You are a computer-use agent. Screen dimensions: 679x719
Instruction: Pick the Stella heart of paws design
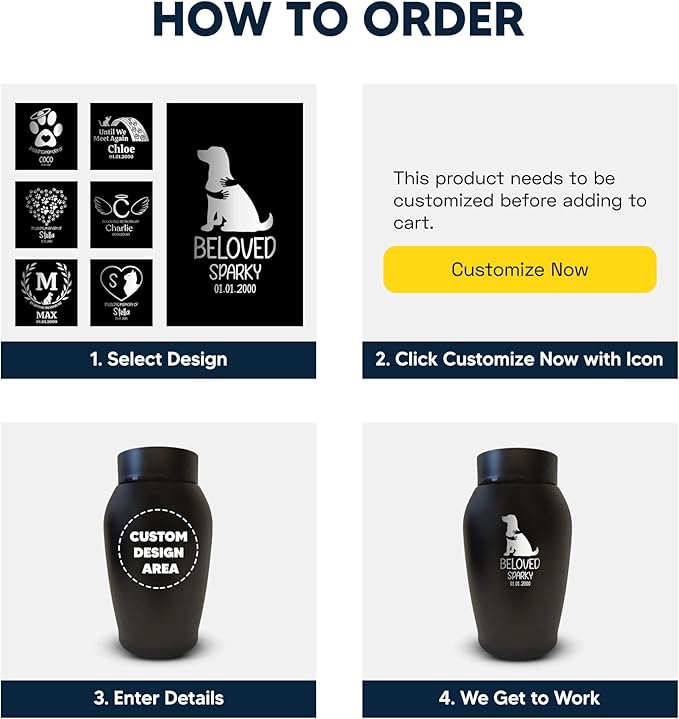coord(46,215)
